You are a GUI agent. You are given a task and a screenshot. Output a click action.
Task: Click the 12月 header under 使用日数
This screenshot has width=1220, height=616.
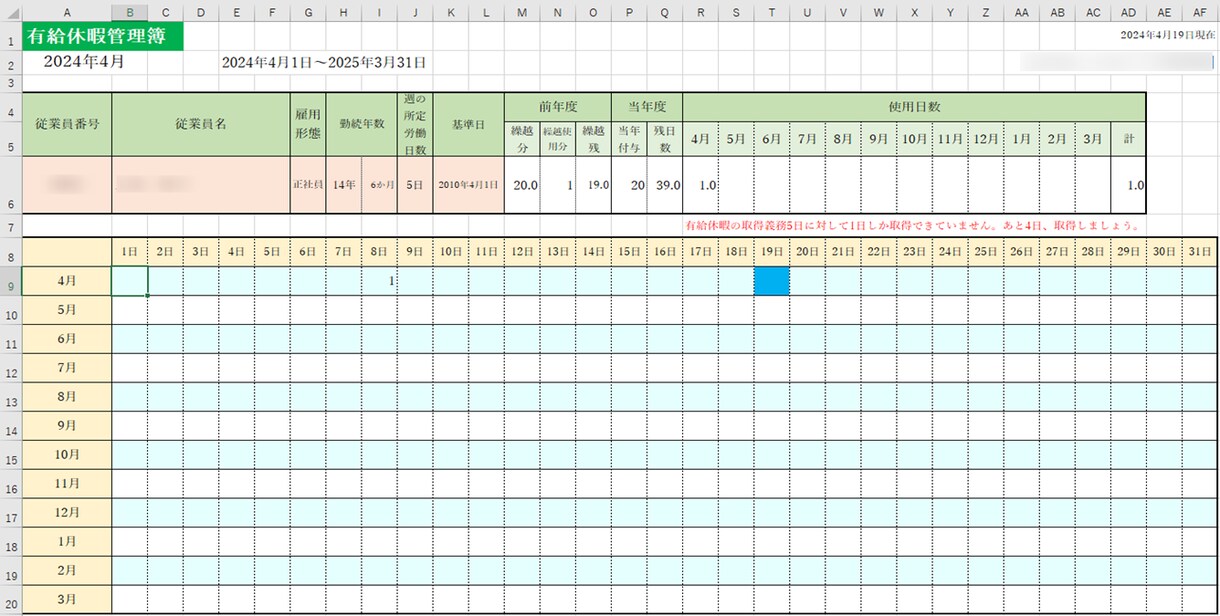985,138
